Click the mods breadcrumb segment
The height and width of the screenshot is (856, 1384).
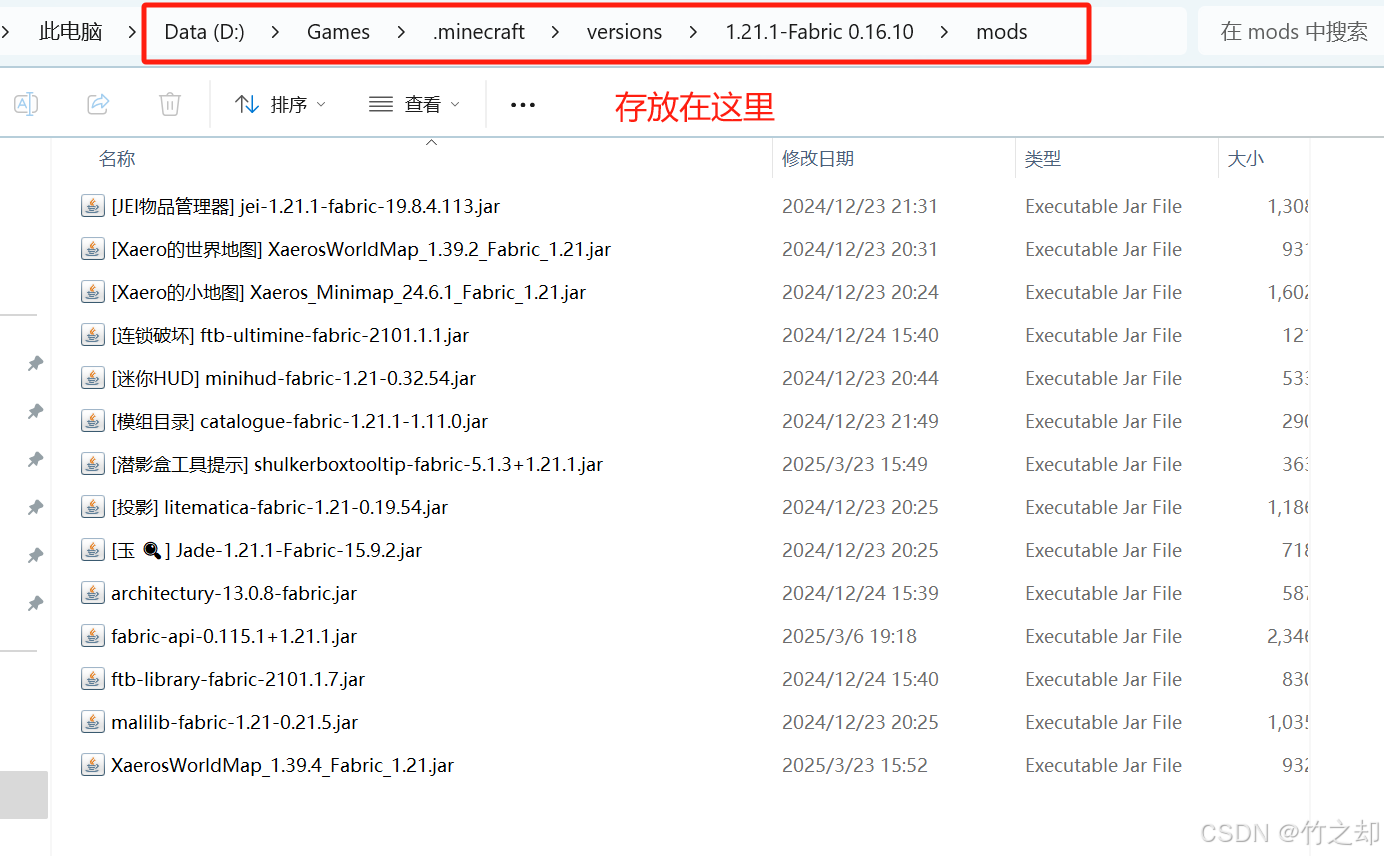tap(1002, 32)
